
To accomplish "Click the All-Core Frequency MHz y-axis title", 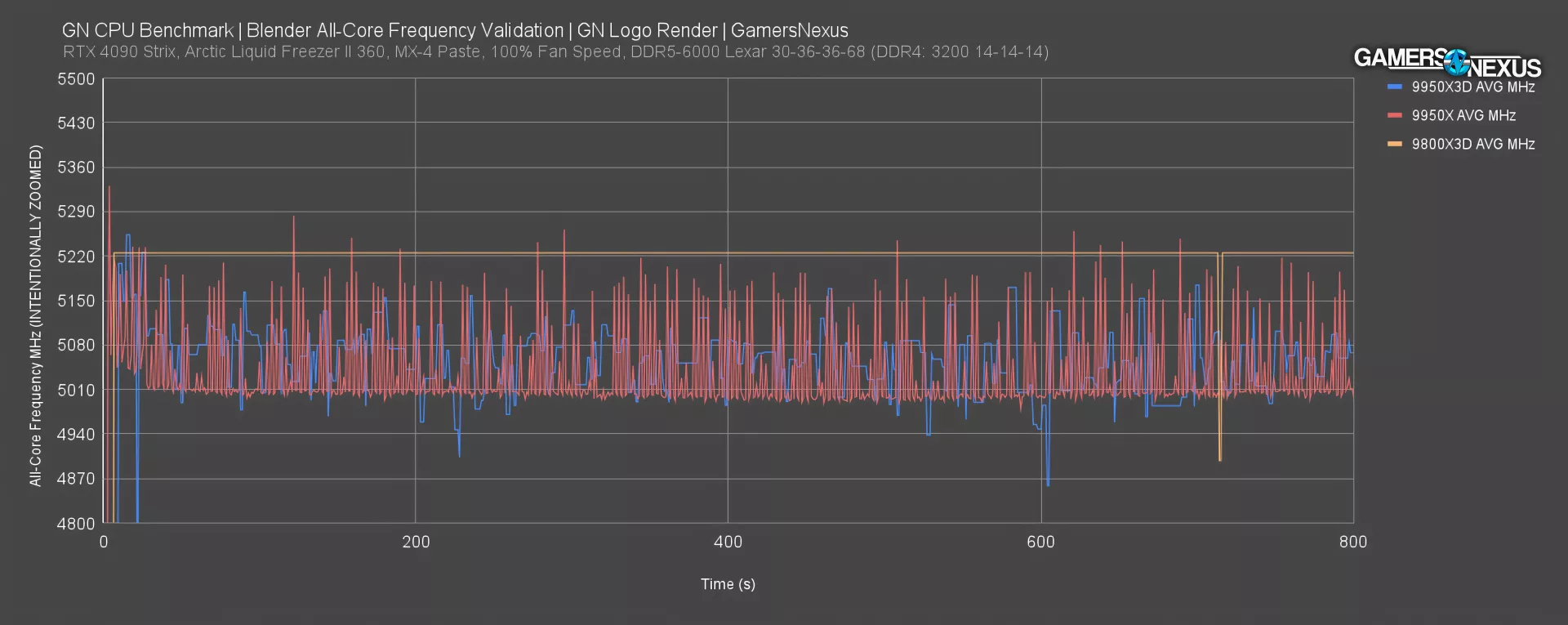I will coord(35,315).
